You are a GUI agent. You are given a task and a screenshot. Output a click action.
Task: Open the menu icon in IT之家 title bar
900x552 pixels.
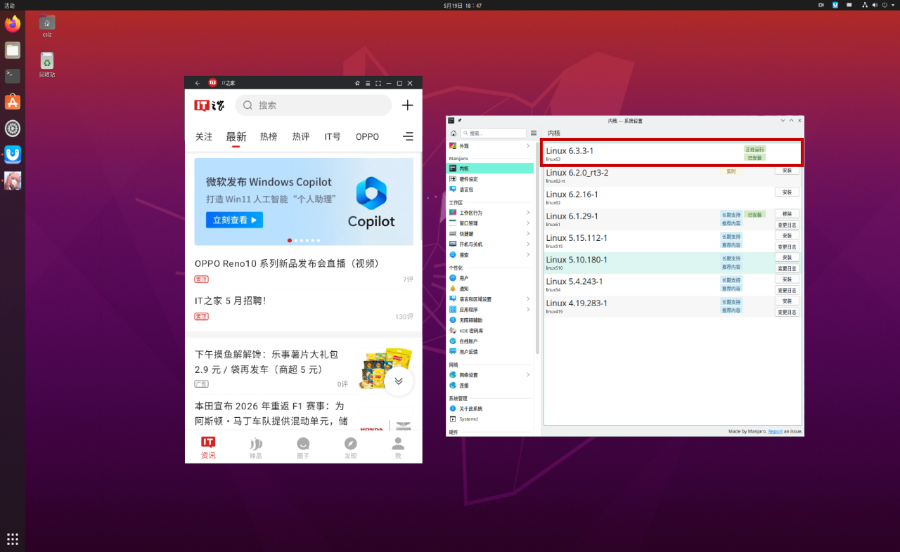368,83
